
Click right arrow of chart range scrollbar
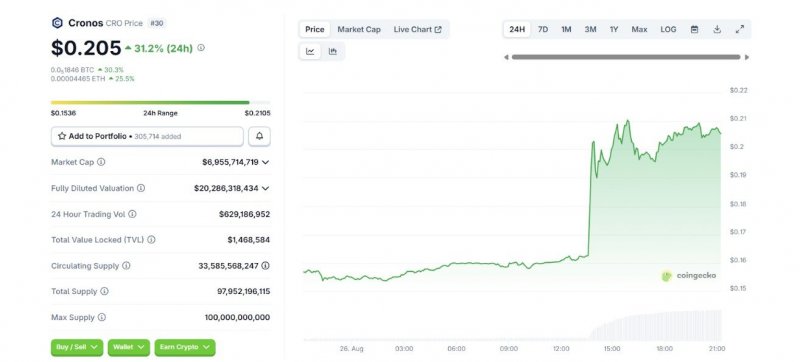coord(747,57)
